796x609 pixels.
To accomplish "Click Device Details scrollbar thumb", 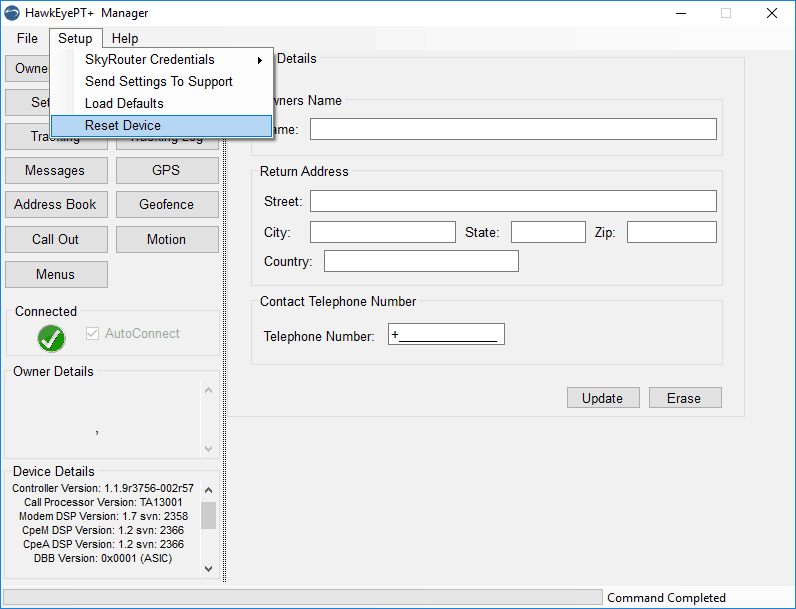I will click(x=208, y=516).
